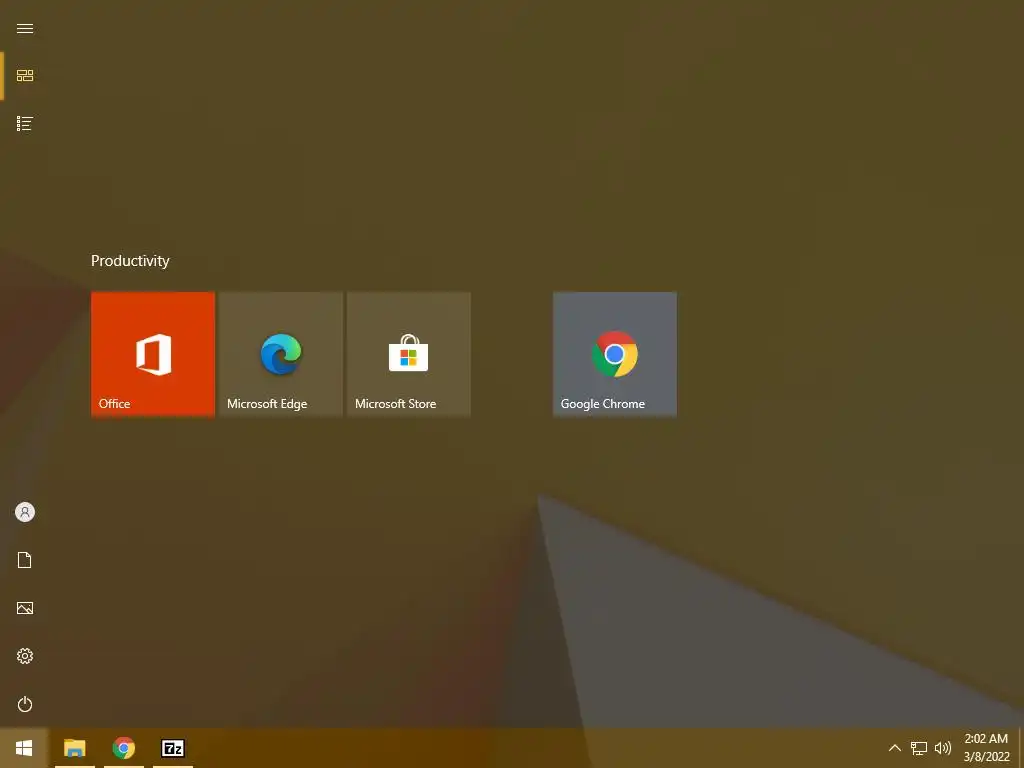Image resolution: width=1024 pixels, height=768 pixels.
Task: Switch to All apps list view
Action: 25,123
